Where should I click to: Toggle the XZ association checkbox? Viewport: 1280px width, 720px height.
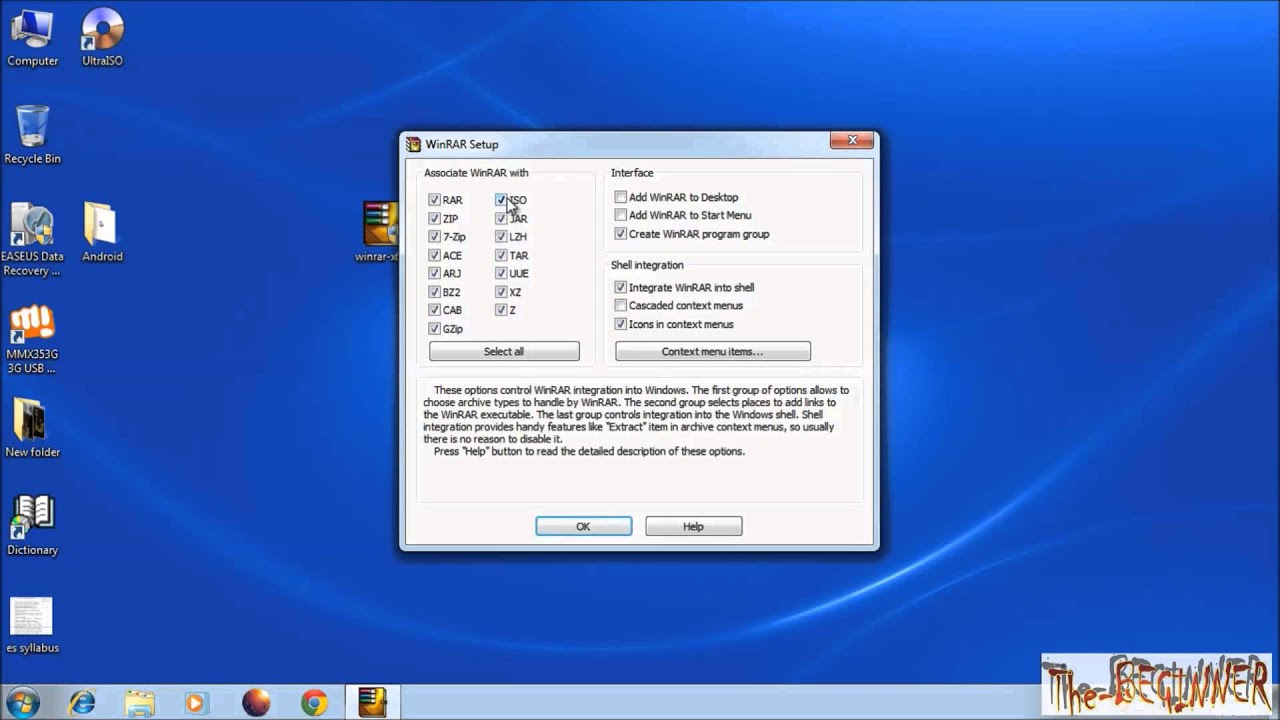(501, 292)
